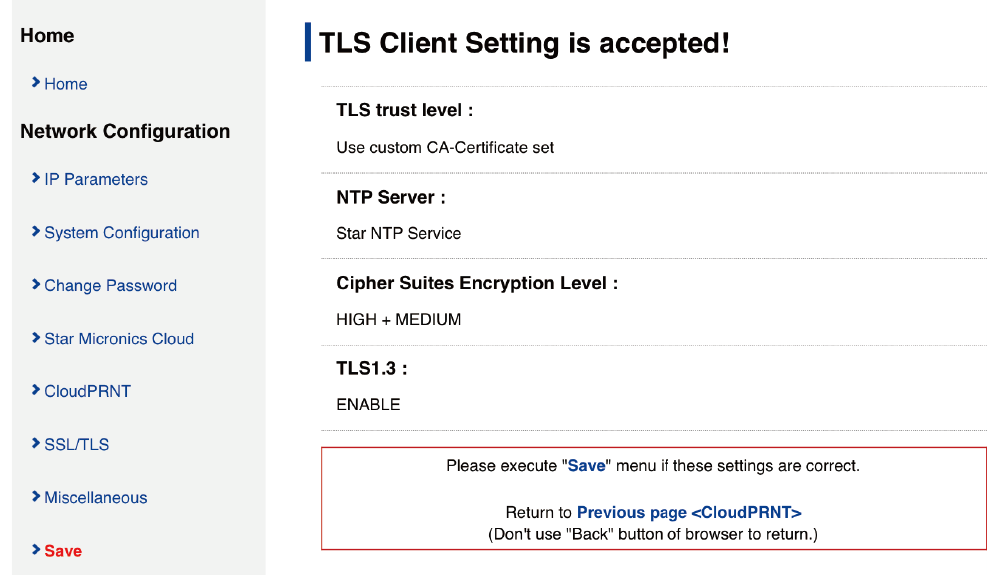Open the Star Micronics Cloud settings
This screenshot has height=575, width=1000.
tap(119, 339)
